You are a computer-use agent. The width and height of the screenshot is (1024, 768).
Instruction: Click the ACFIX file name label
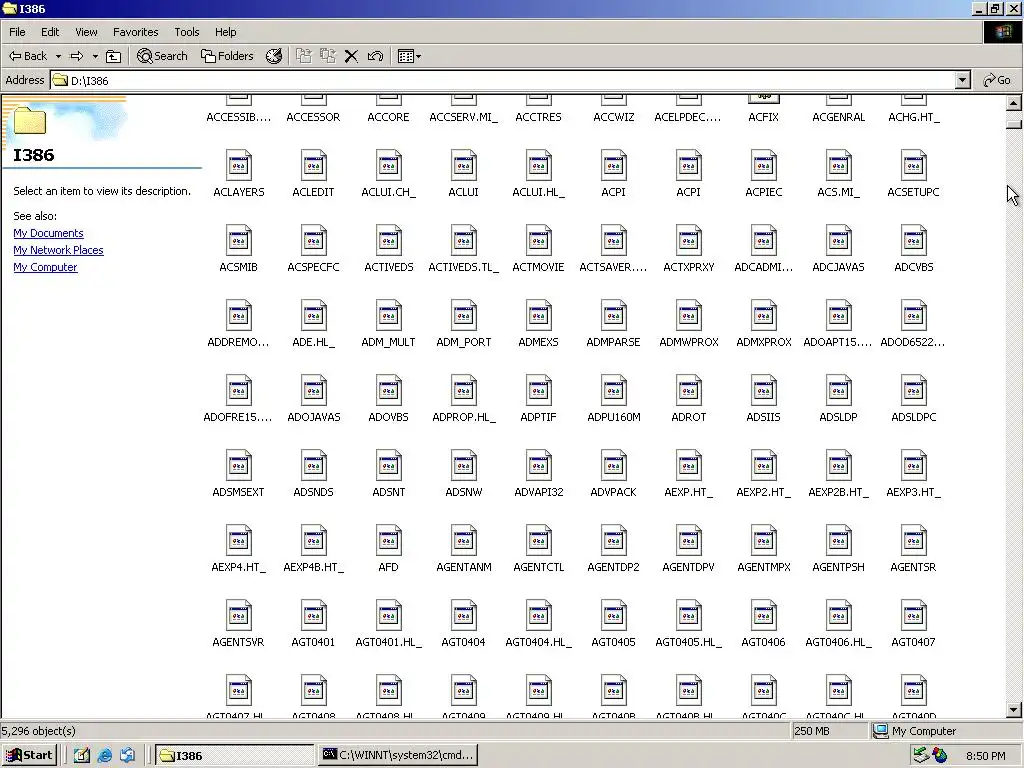click(x=763, y=117)
